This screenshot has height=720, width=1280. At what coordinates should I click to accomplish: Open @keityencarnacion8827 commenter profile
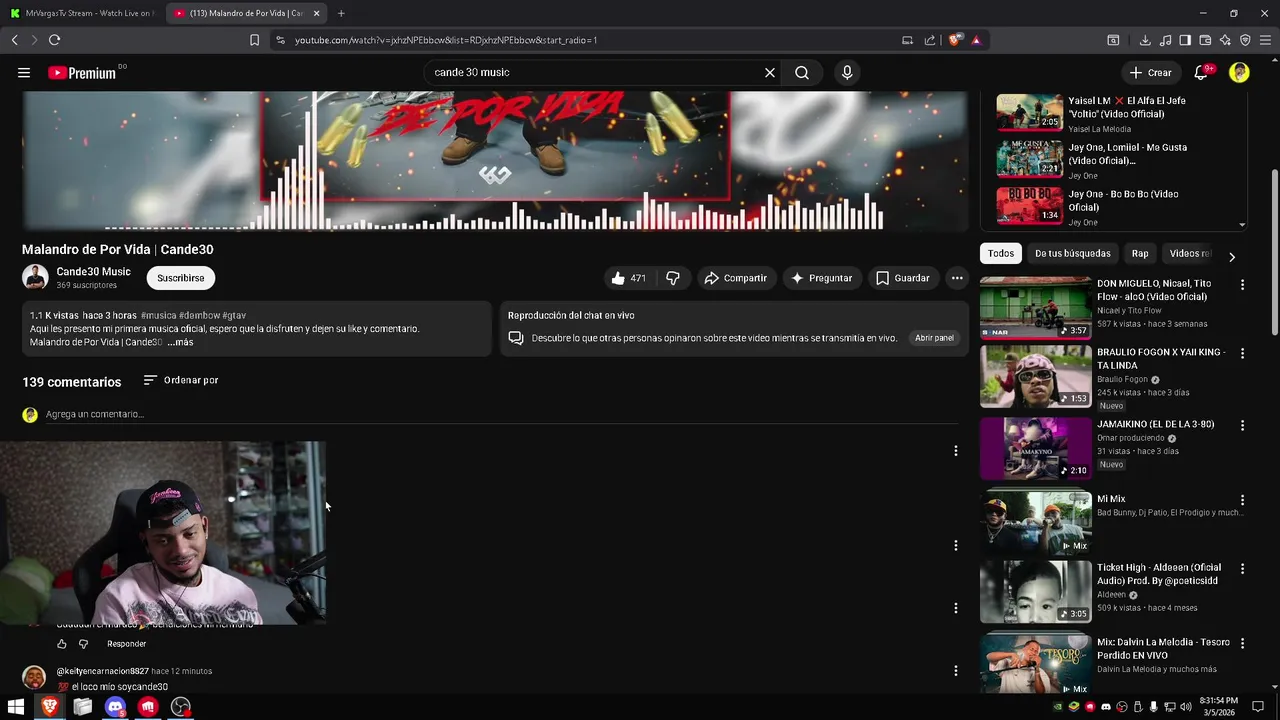(x=102, y=671)
